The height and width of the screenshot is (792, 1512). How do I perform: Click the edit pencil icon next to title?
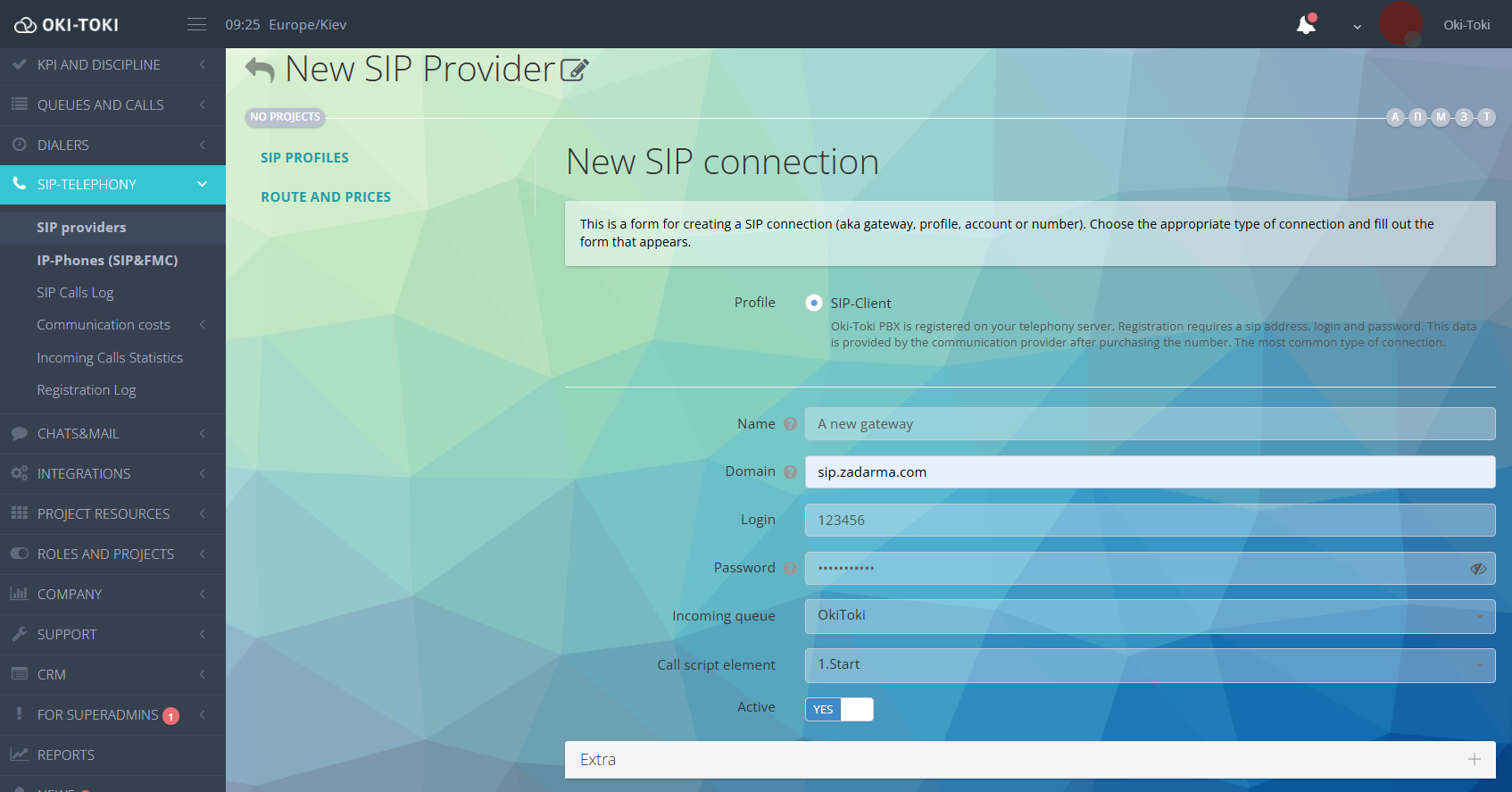(x=574, y=70)
